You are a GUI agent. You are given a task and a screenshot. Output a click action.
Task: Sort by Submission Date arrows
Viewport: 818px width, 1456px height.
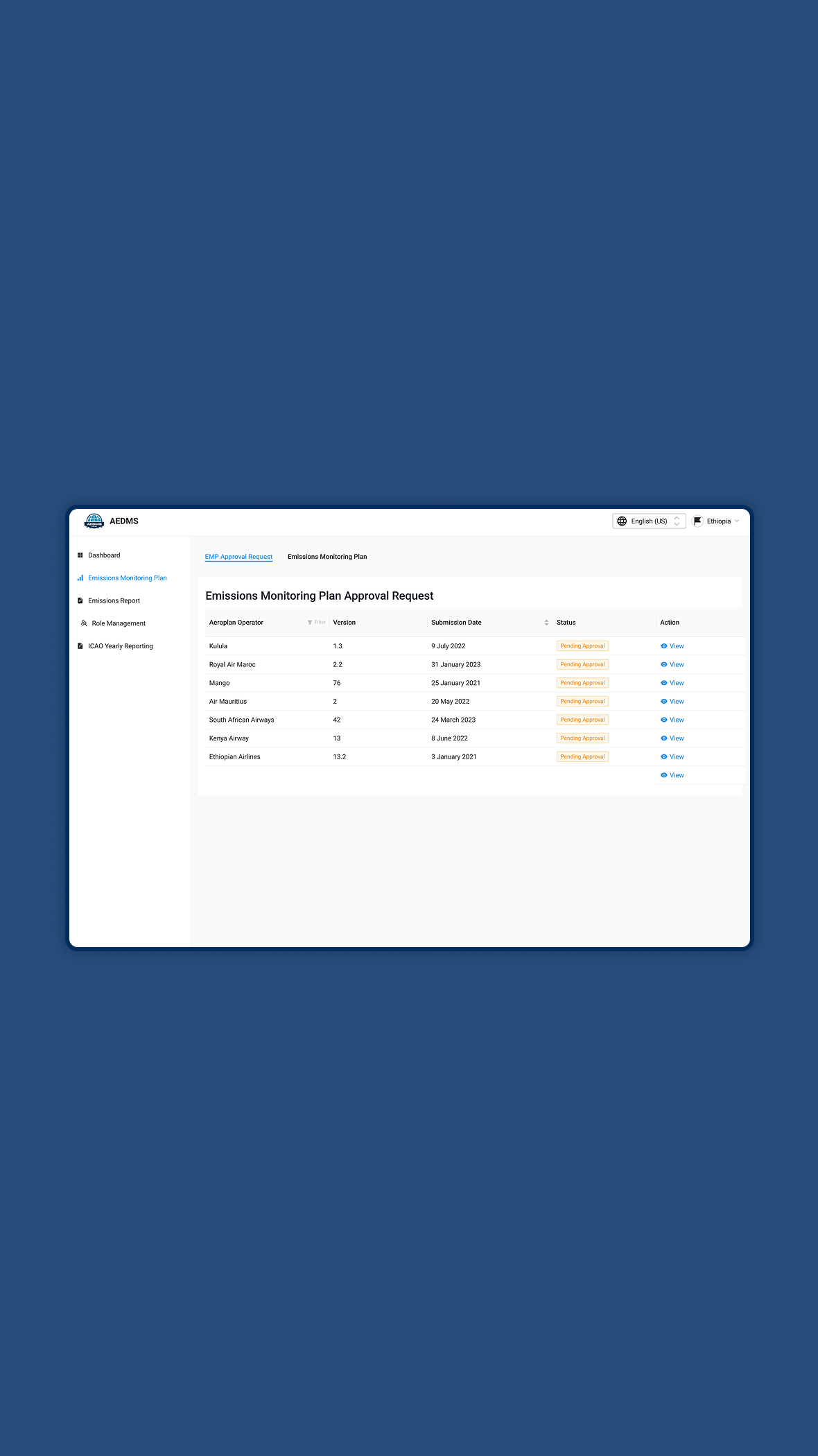coord(546,623)
